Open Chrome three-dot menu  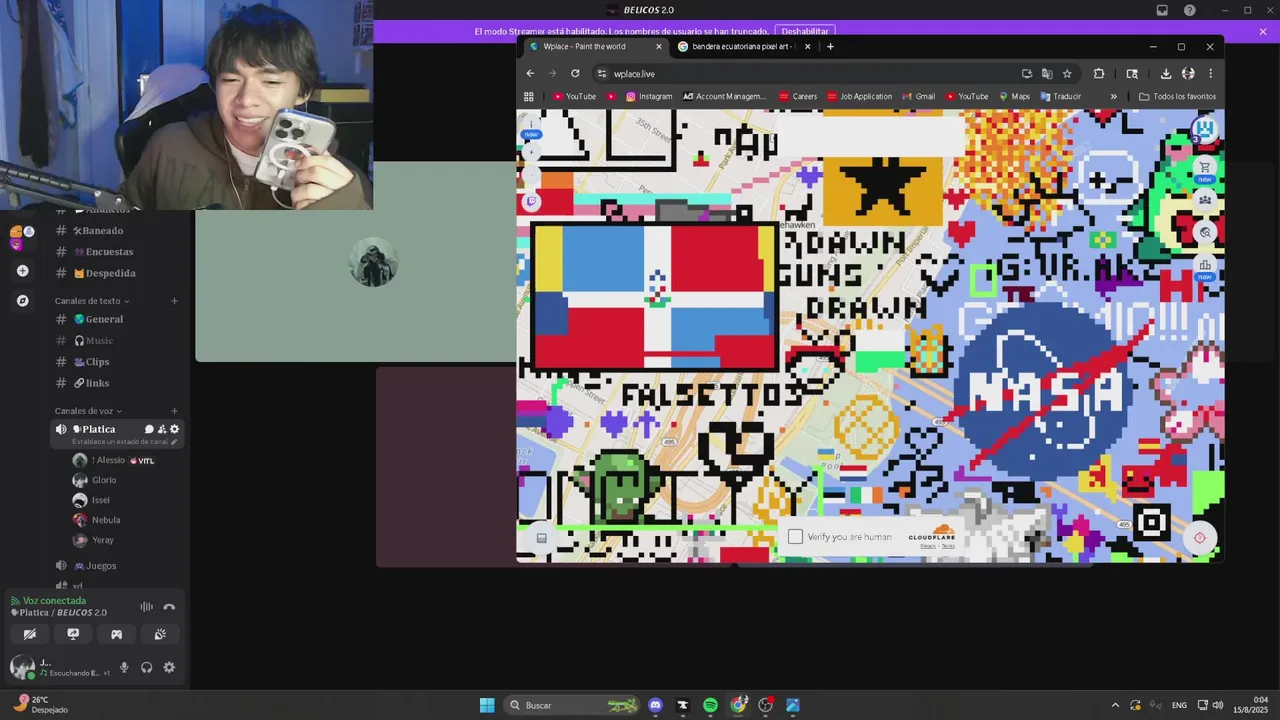pyautogui.click(x=1210, y=73)
